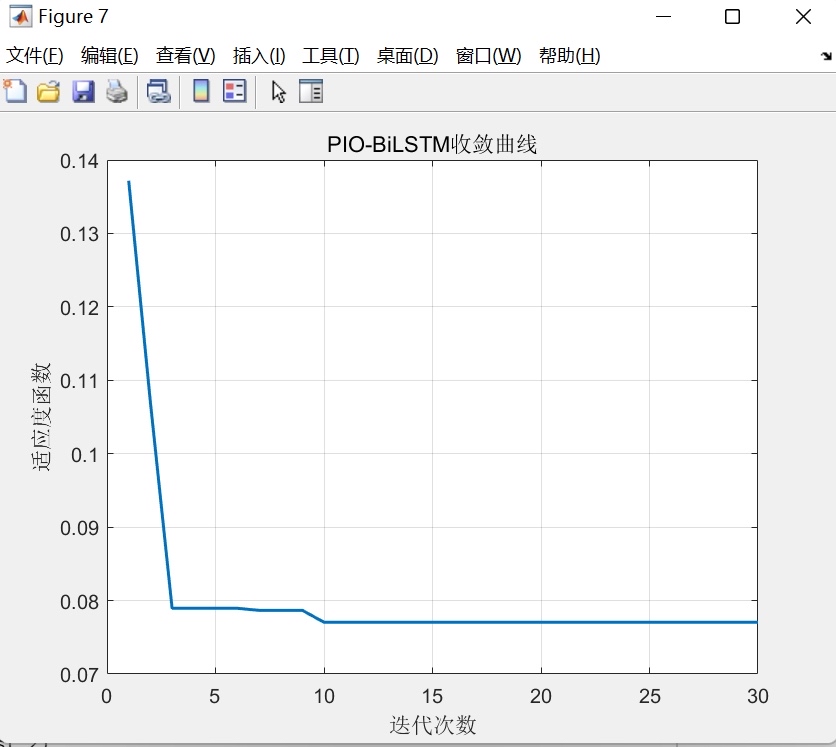The width and height of the screenshot is (836, 747).
Task: Click the x-axis tick label 5
Action: [x=215, y=696]
